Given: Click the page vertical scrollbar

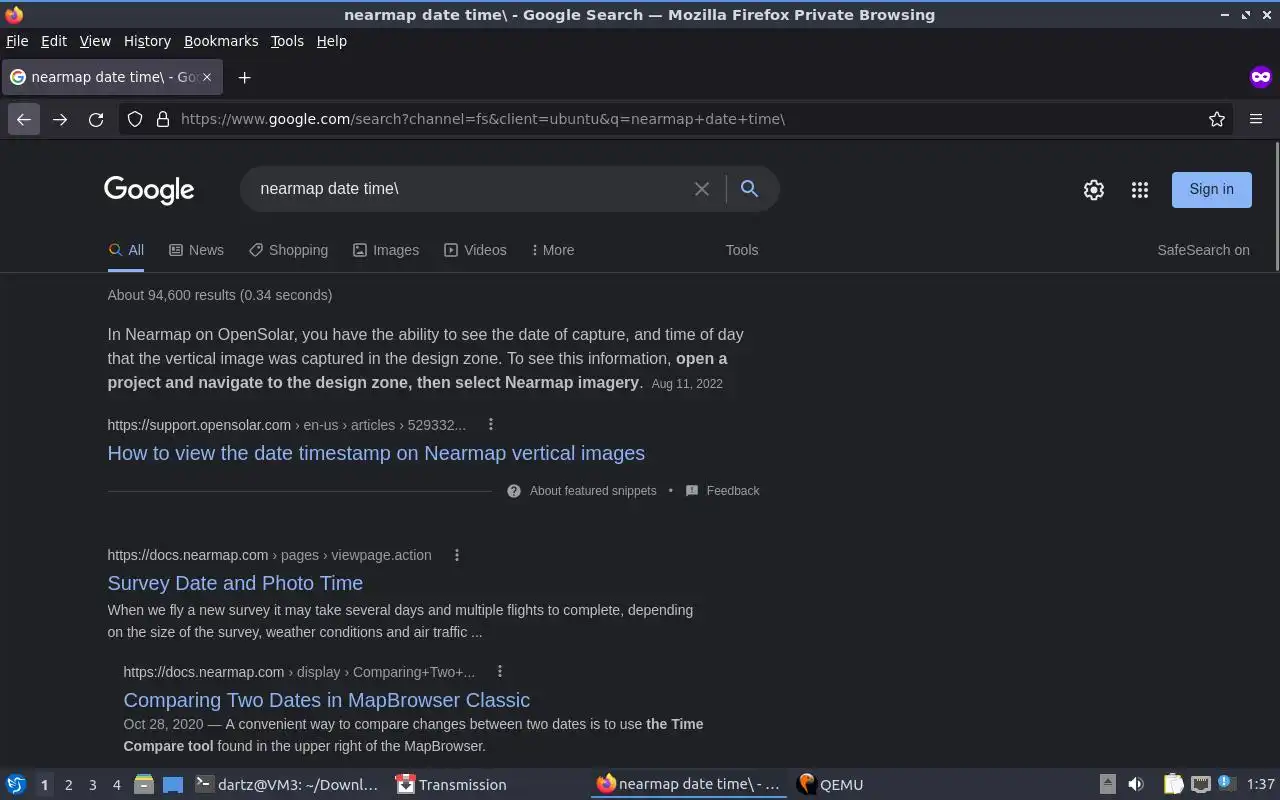Looking at the screenshot, I should click(x=1277, y=207).
